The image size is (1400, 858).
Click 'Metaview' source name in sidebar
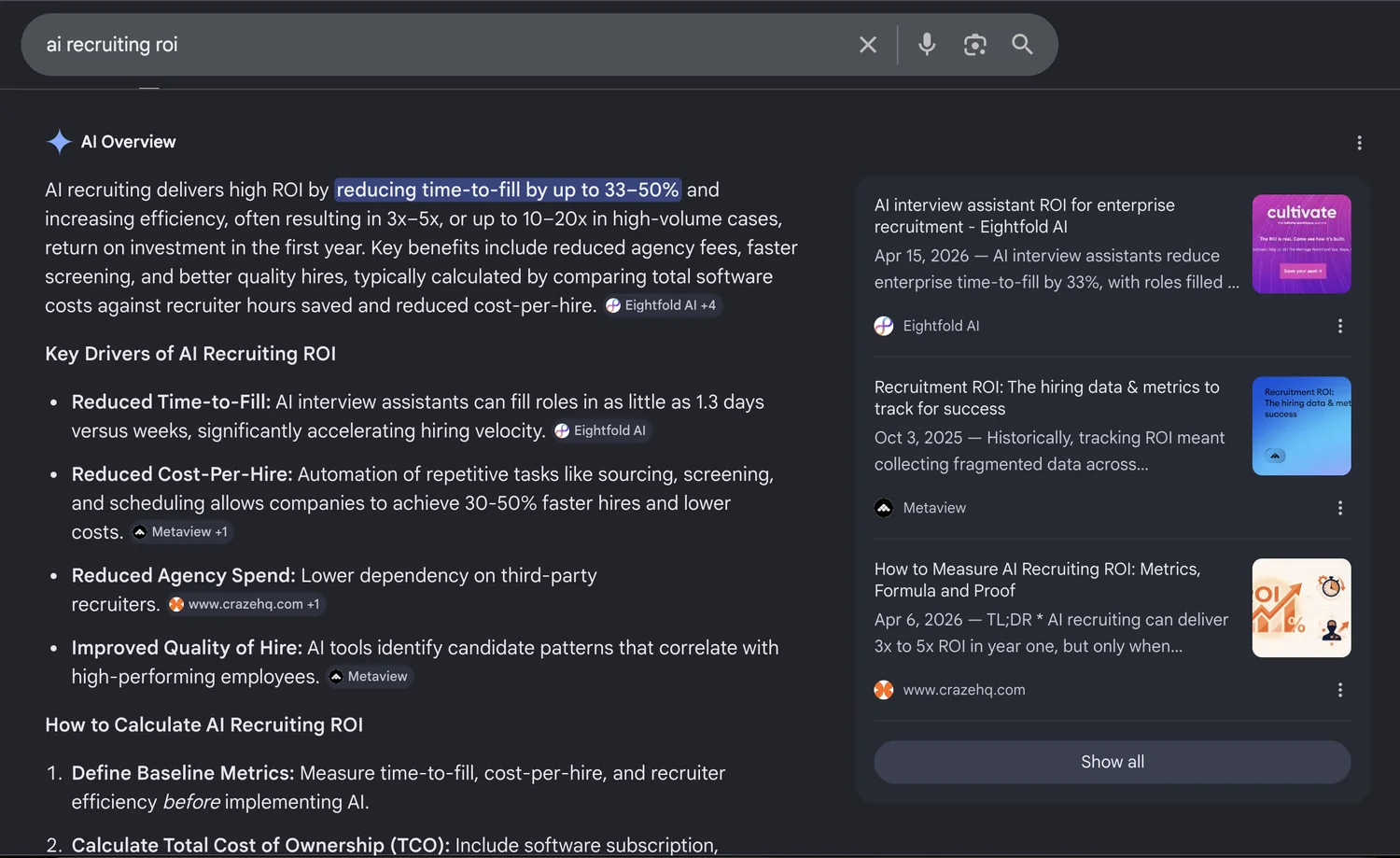[x=934, y=508]
